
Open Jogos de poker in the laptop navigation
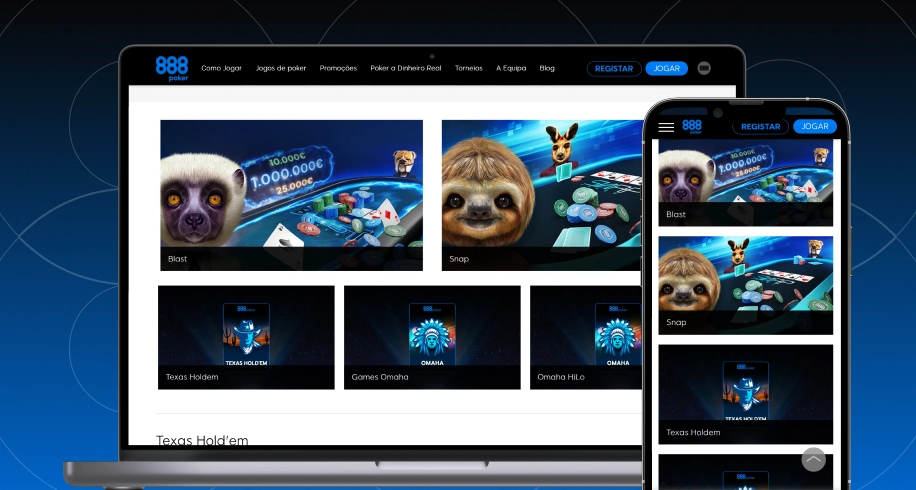click(x=280, y=68)
